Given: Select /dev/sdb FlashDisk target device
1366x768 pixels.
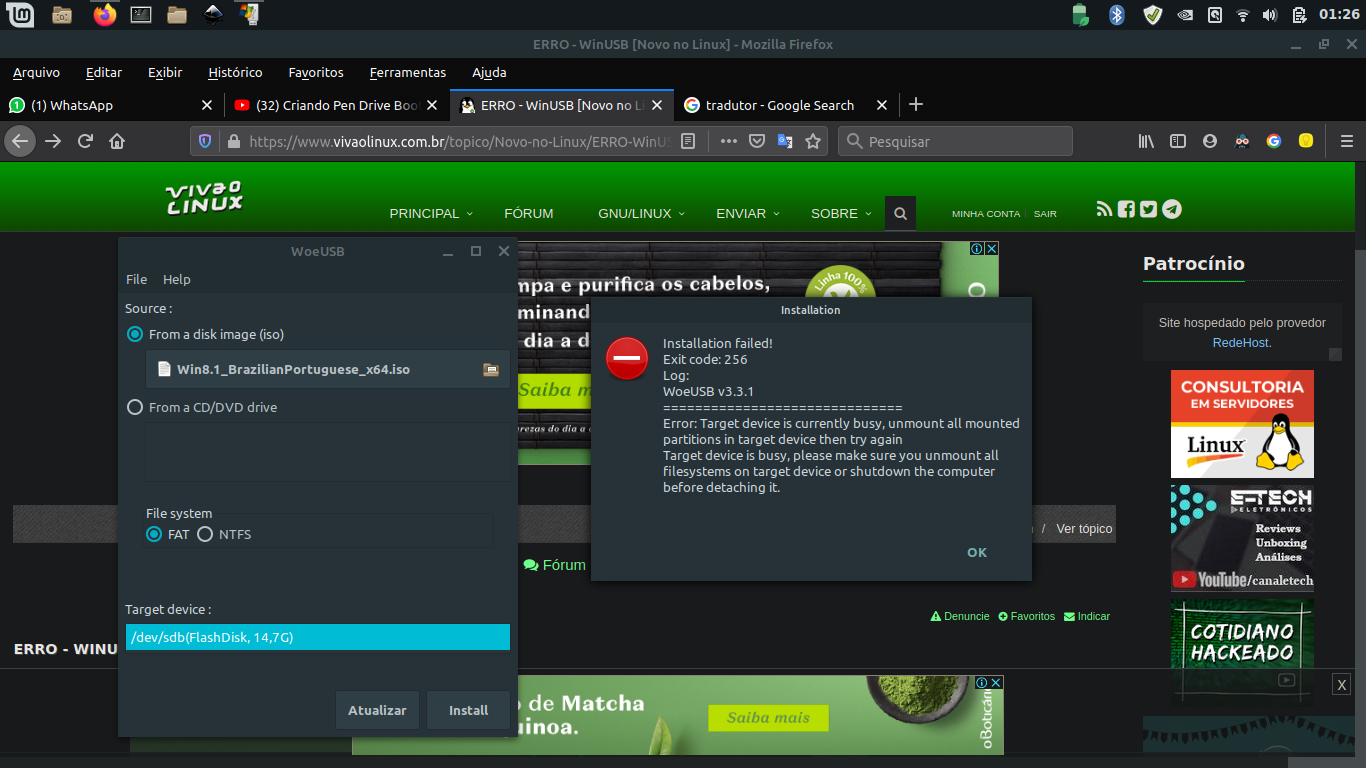Looking at the screenshot, I should 318,637.
